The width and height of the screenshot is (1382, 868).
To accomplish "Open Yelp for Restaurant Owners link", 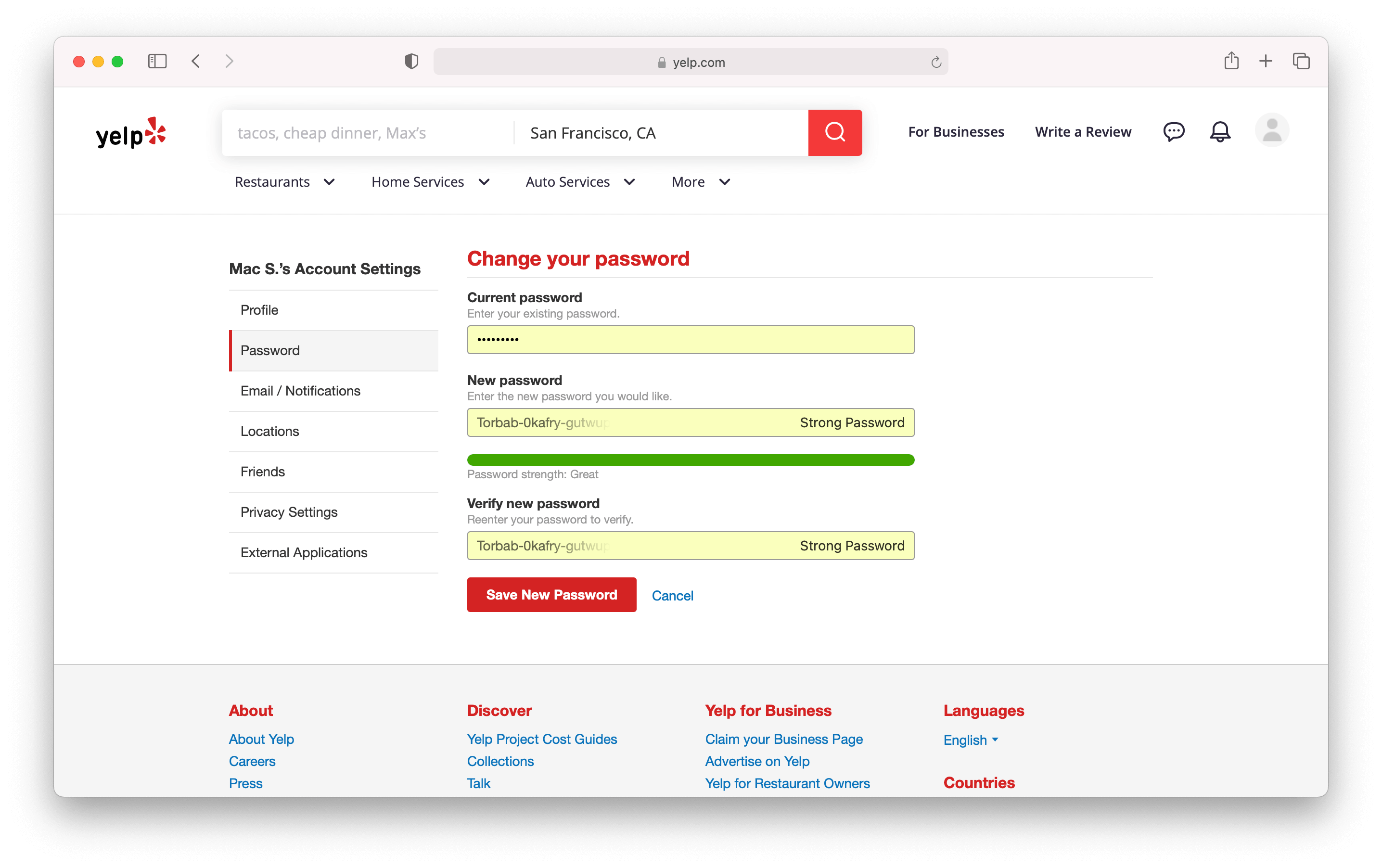I will [787, 783].
